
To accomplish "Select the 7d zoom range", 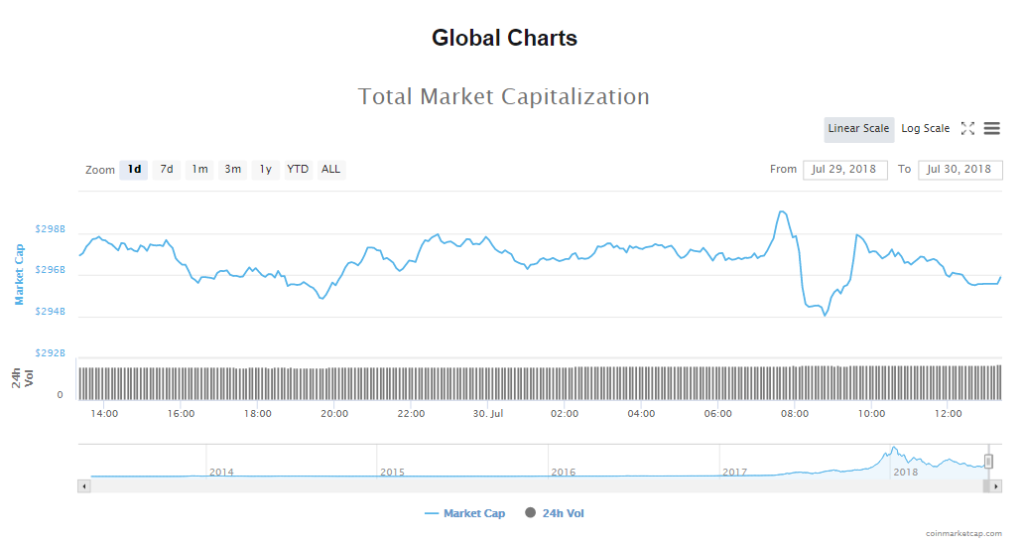I will click(x=167, y=170).
